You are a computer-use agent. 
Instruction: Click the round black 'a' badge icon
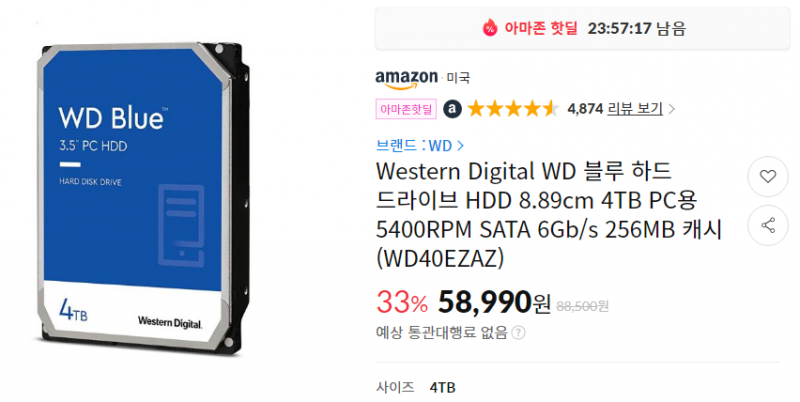(x=452, y=109)
